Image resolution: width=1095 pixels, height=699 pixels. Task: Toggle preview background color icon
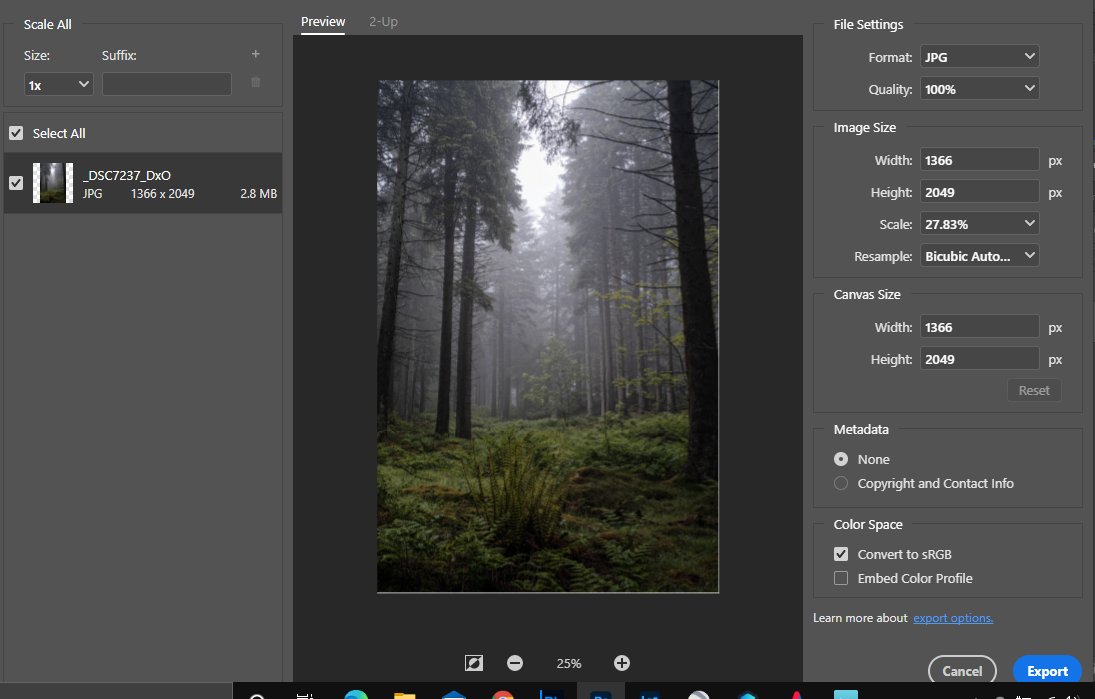point(474,663)
